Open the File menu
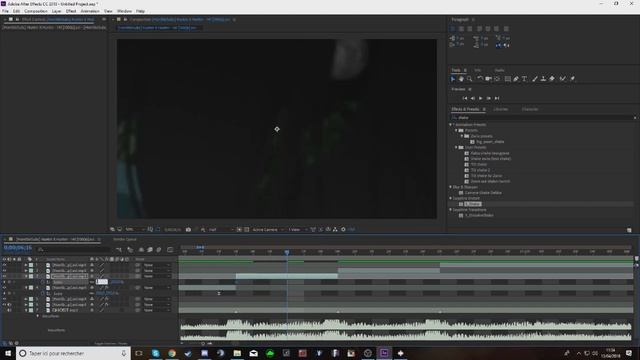 [5, 11]
